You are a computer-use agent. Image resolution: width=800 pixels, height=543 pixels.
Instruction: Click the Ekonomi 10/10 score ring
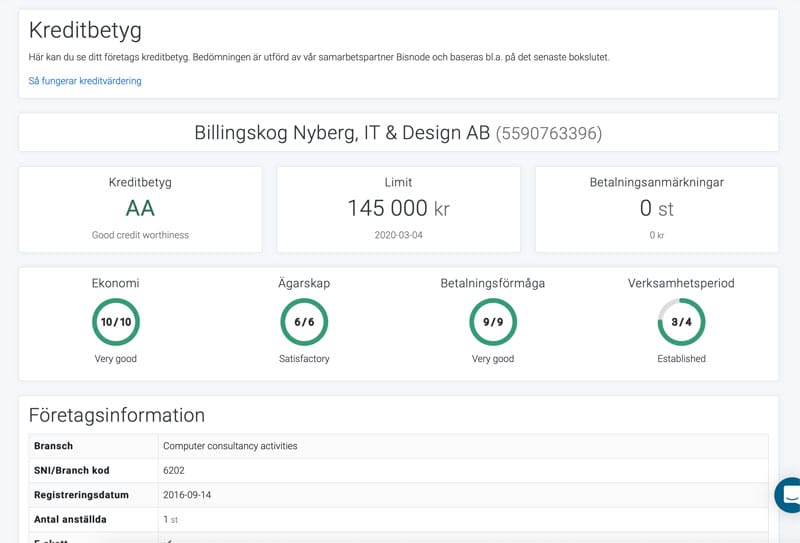[116, 322]
